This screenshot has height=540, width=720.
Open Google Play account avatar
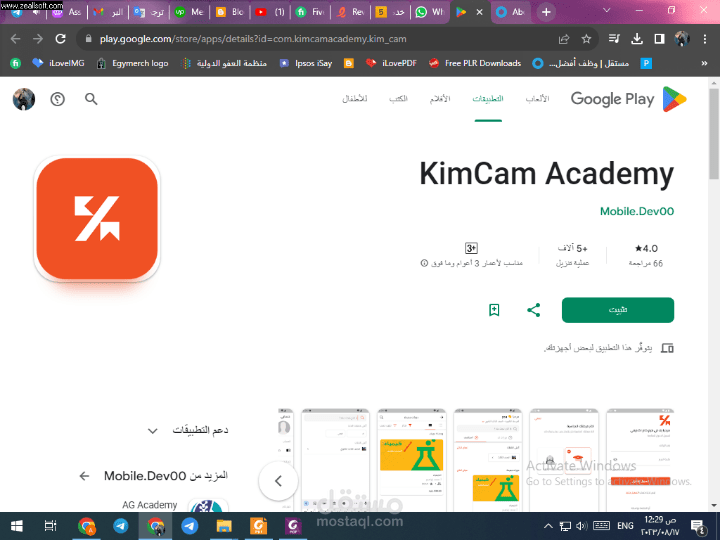pos(24,99)
